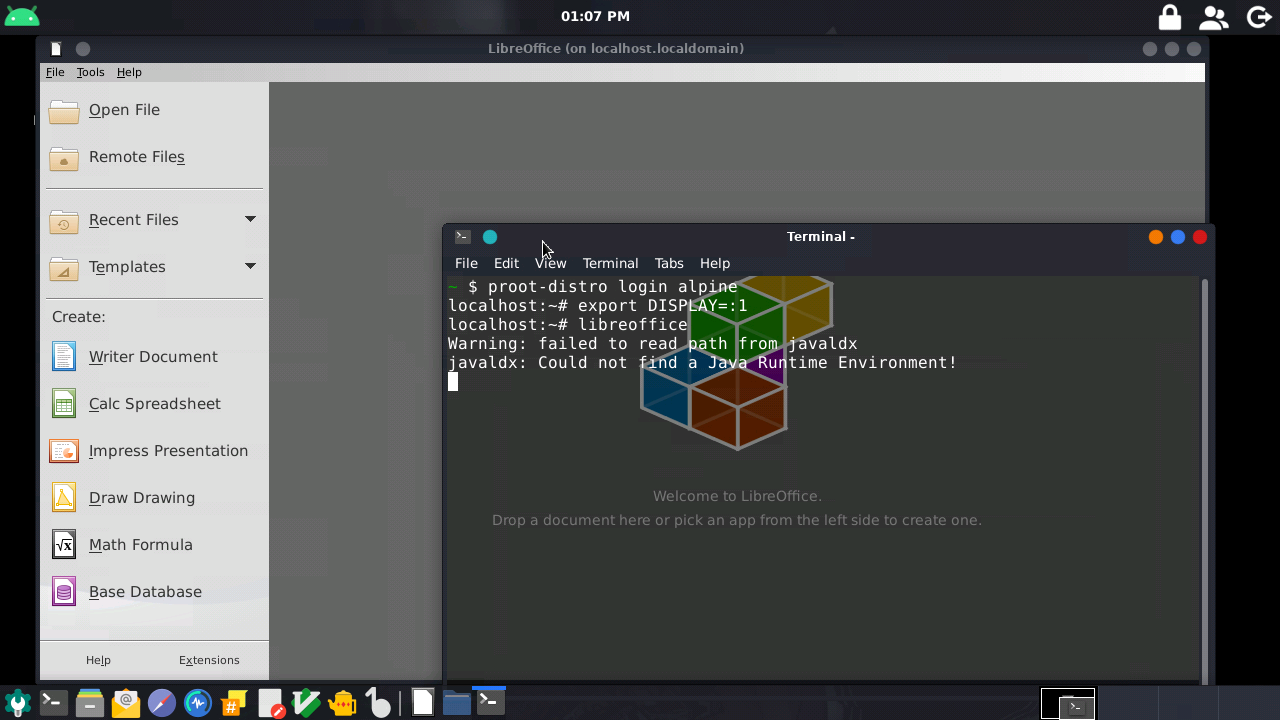
Task: Create a new Writer Document
Action: [153, 357]
